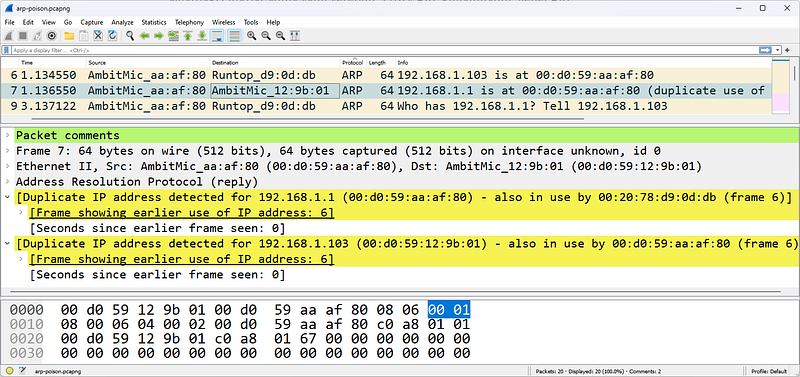
Task: Jump to the last packet icon
Action: tap(202, 36)
